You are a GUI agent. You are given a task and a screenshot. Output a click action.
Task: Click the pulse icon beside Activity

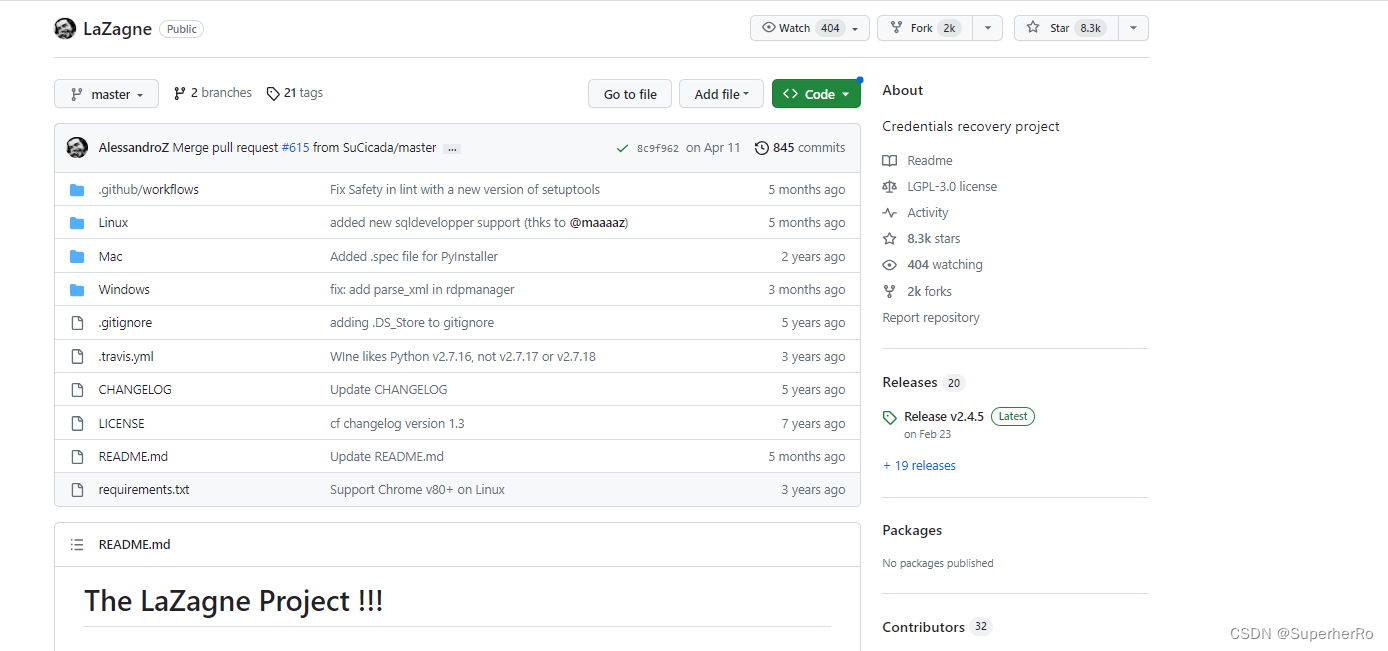point(890,213)
